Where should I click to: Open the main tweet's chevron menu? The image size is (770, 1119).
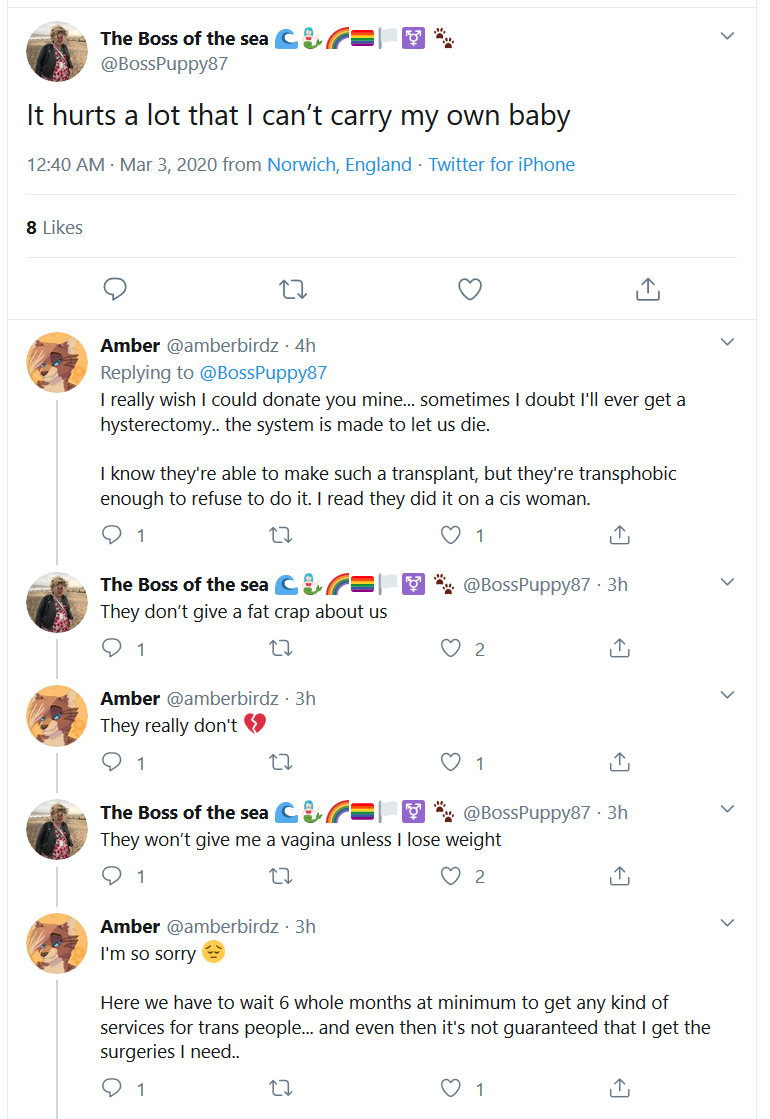[x=727, y=36]
